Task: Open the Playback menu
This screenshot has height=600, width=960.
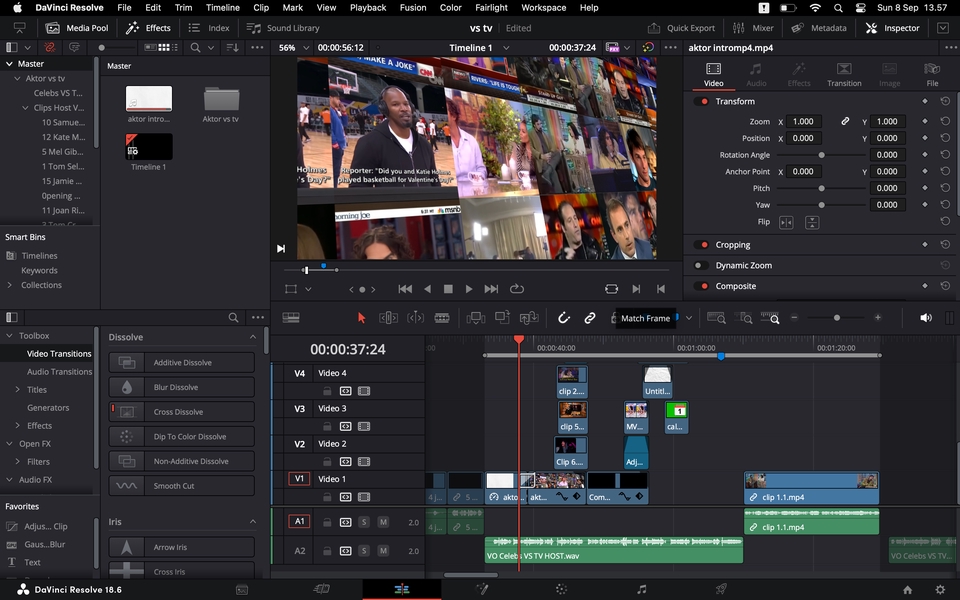Action: [x=368, y=7]
